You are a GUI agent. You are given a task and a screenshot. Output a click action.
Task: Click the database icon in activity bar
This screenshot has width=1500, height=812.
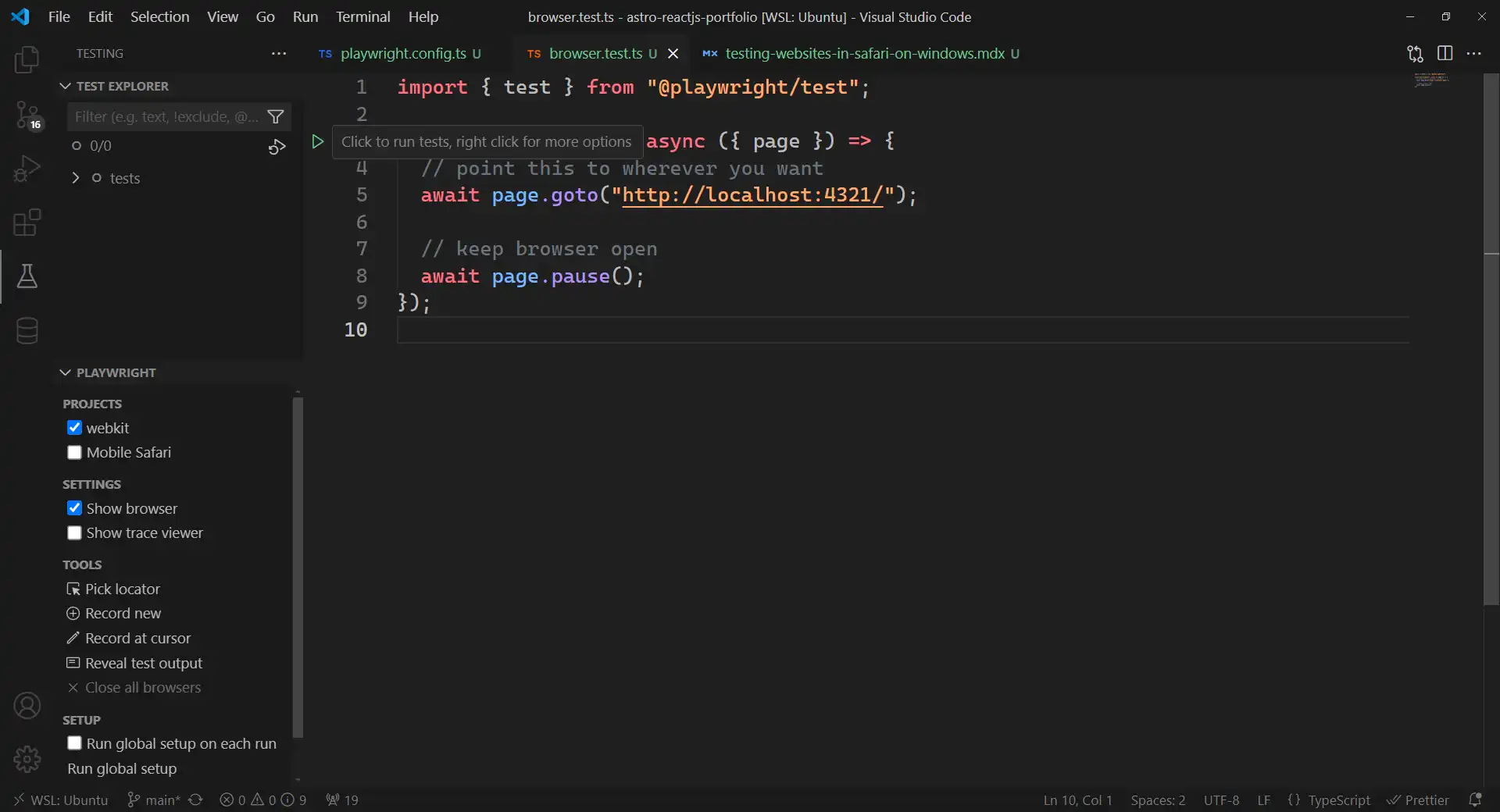[x=27, y=330]
